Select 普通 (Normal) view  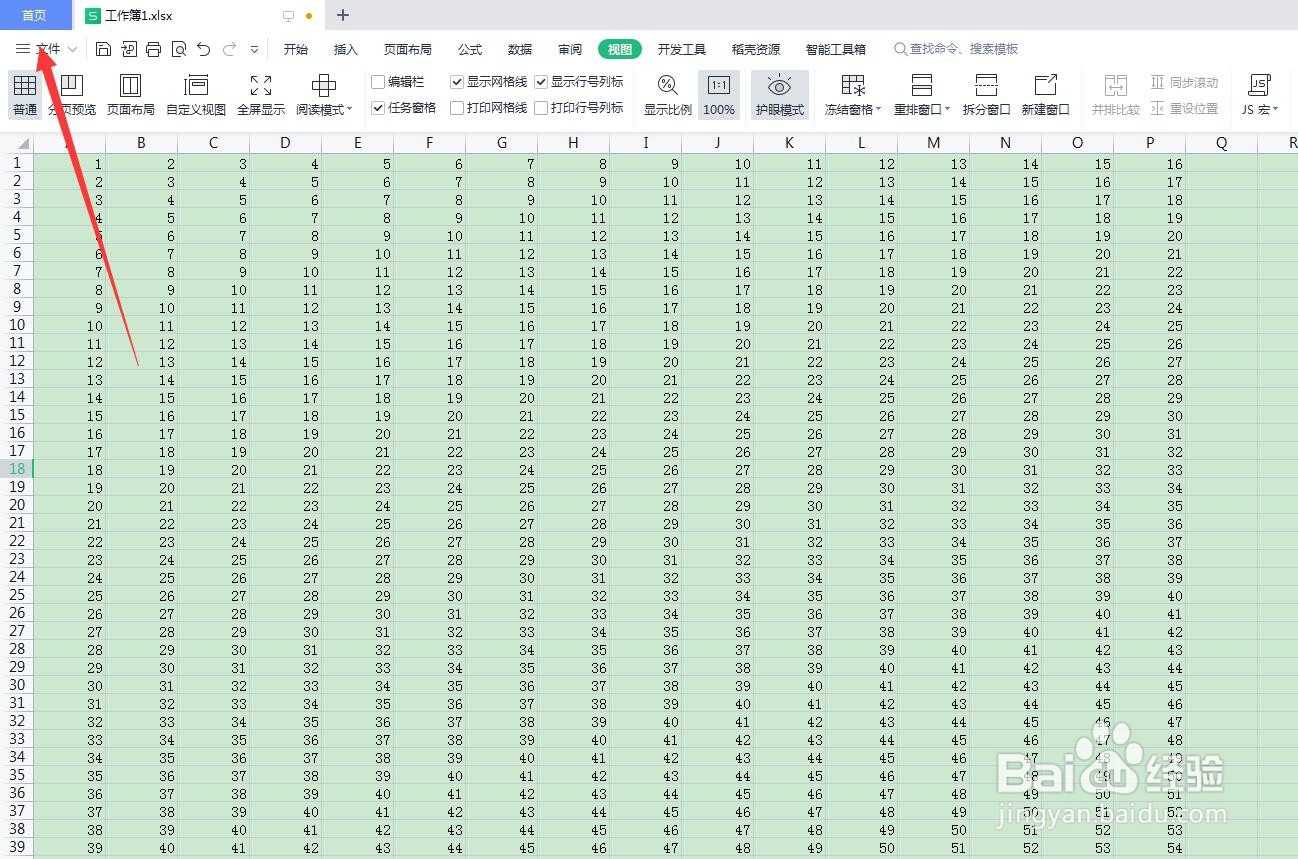click(25, 96)
